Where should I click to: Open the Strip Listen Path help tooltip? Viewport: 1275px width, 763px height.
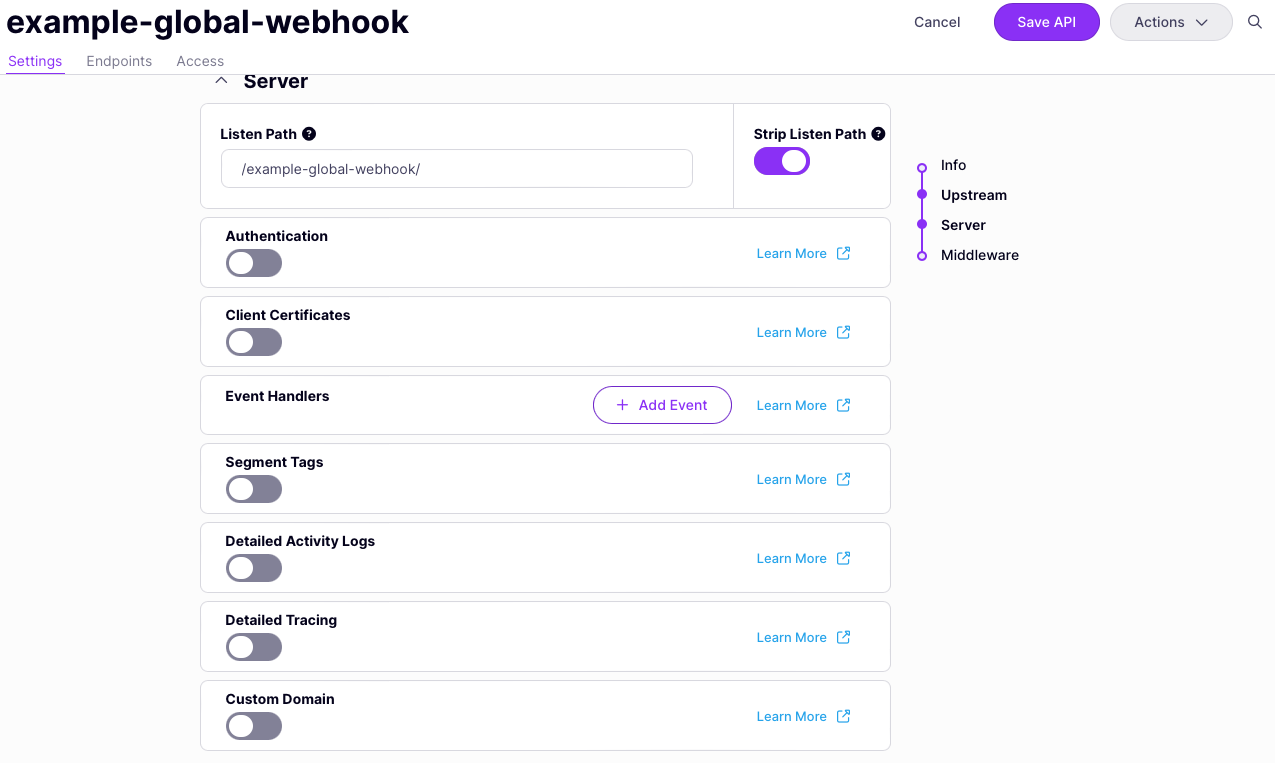(x=878, y=133)
